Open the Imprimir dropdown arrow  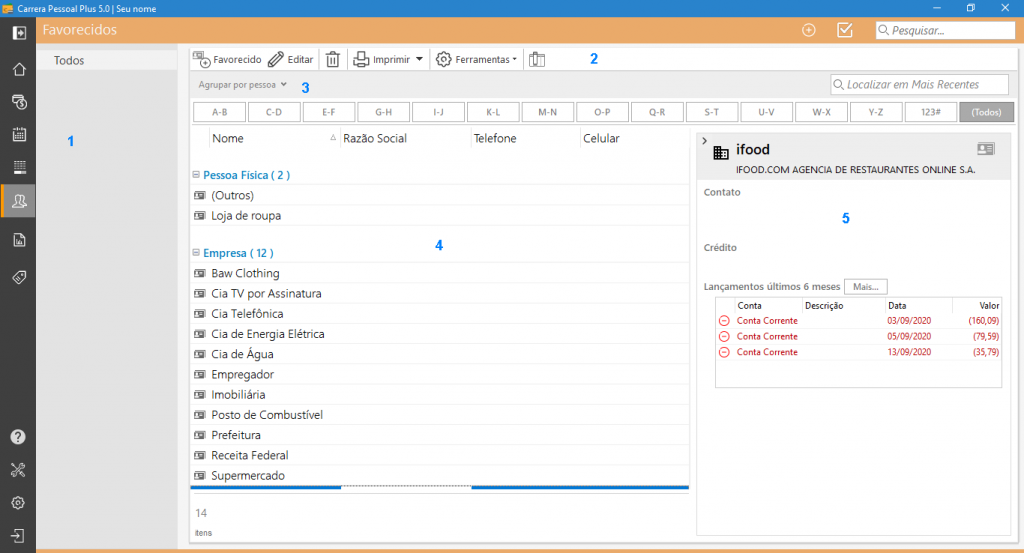click(419, 59)
